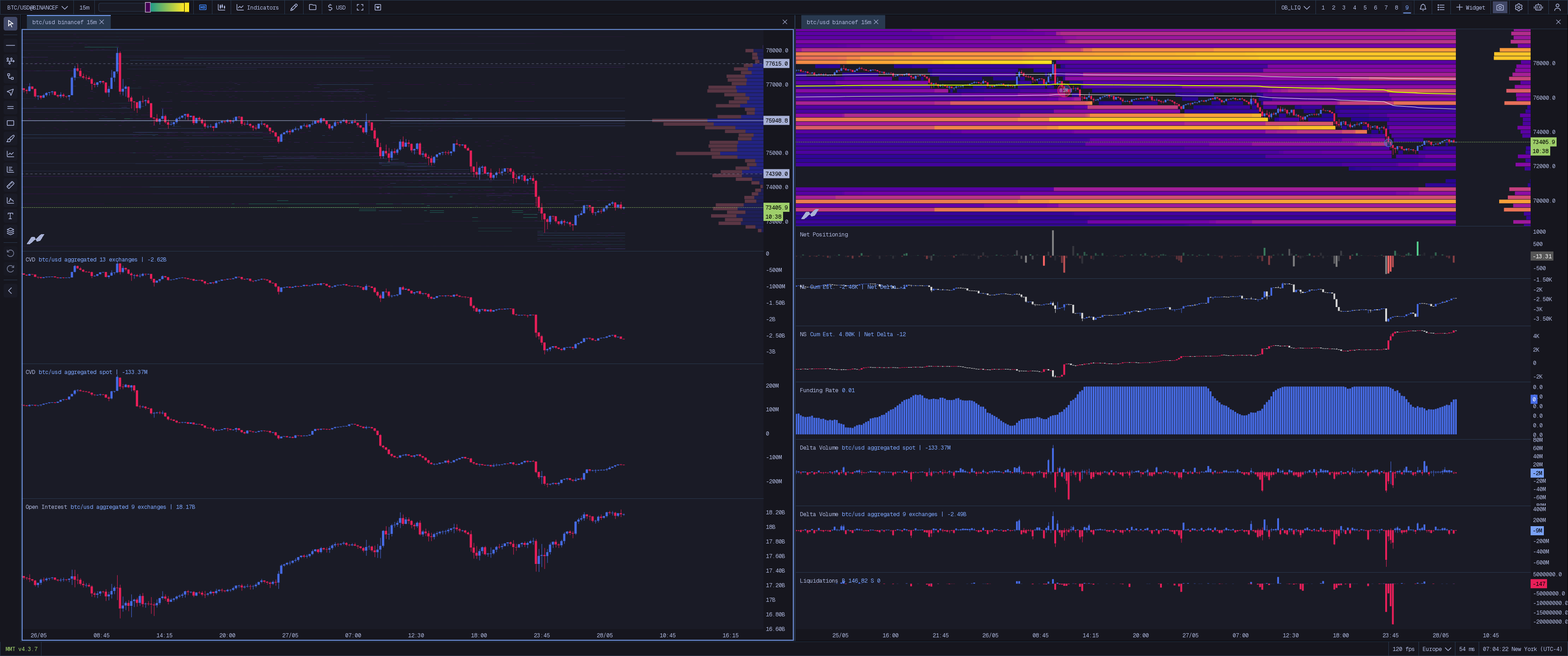Click the Funding Rate 0.01 label
This screenshot has height=656, width=1568.
pos(827,390)
